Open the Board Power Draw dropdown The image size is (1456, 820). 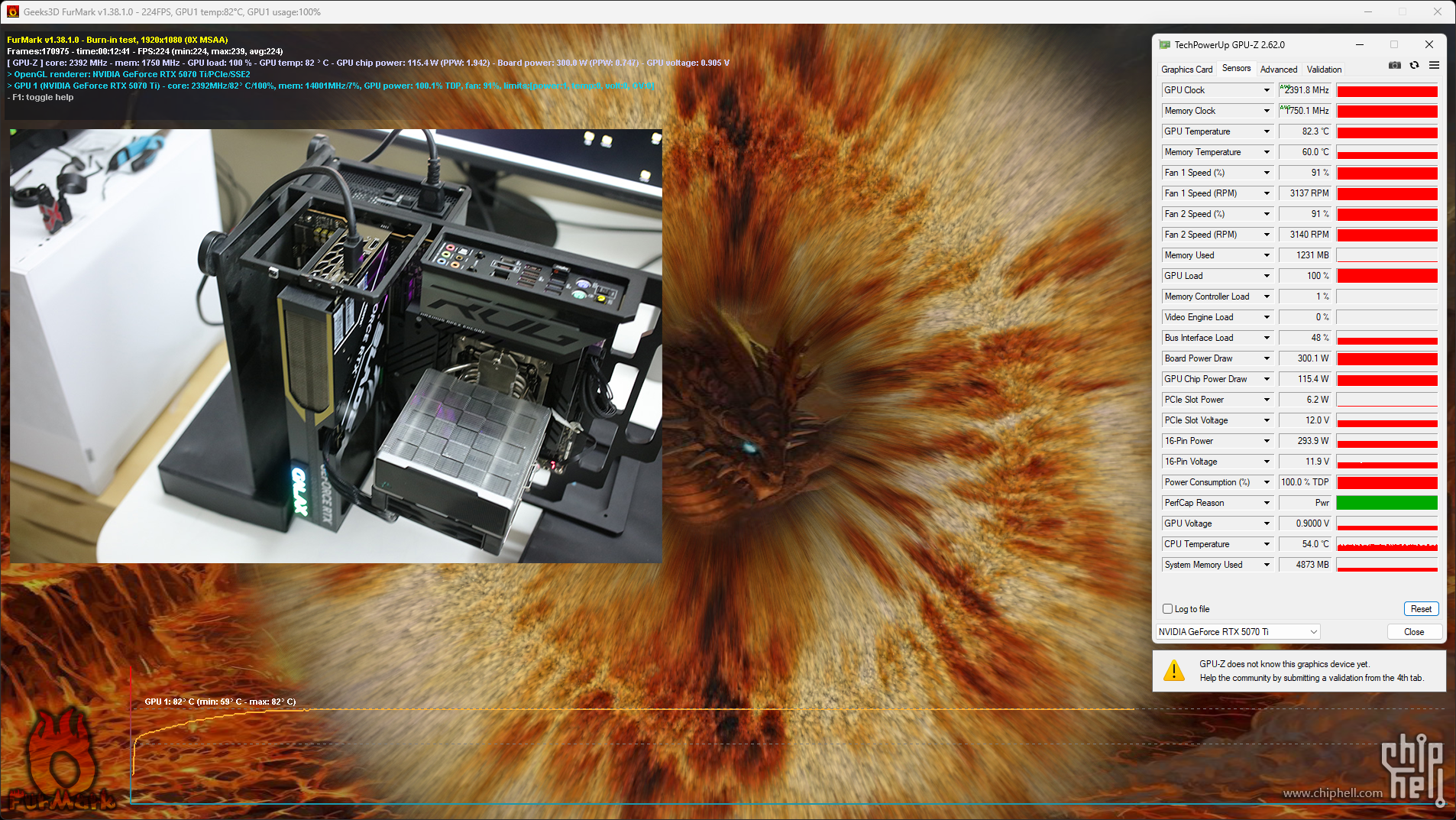pos(1266,358)
